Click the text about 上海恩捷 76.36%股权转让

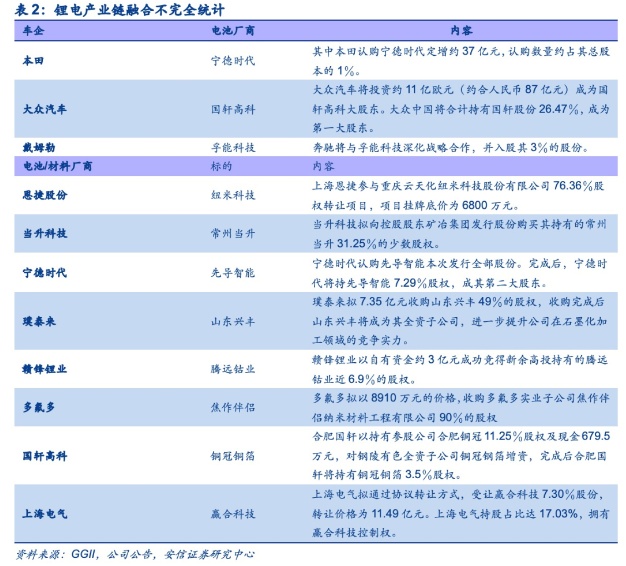point(458,195)
